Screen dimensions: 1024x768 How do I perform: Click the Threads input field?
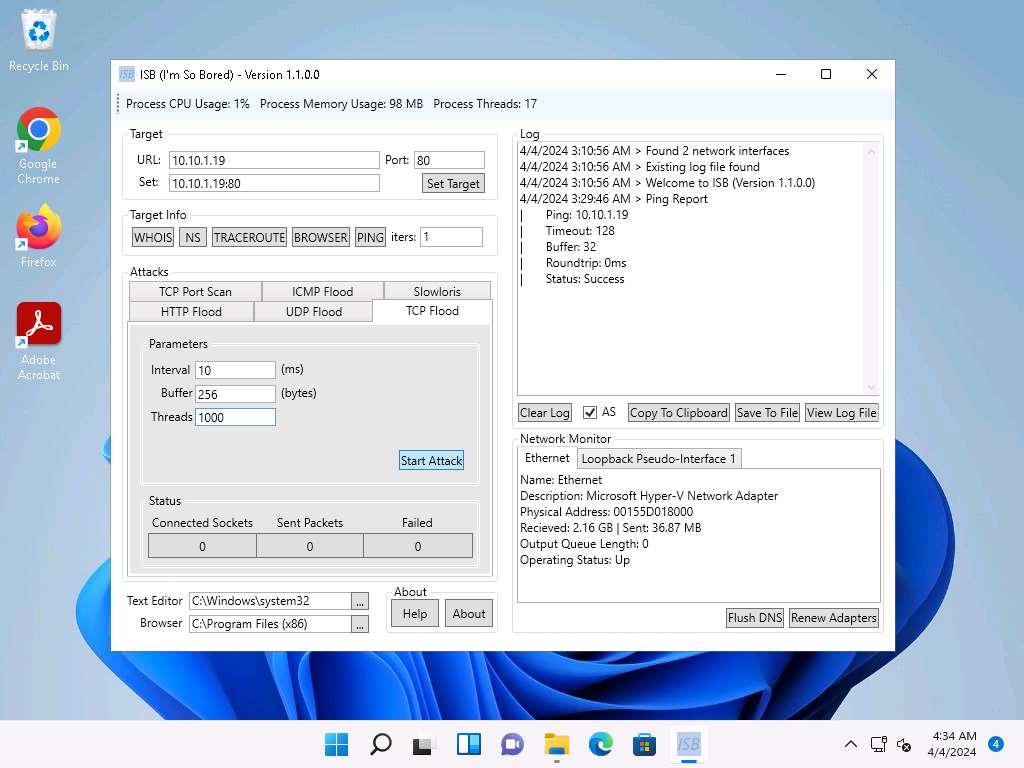click(235, 417)
